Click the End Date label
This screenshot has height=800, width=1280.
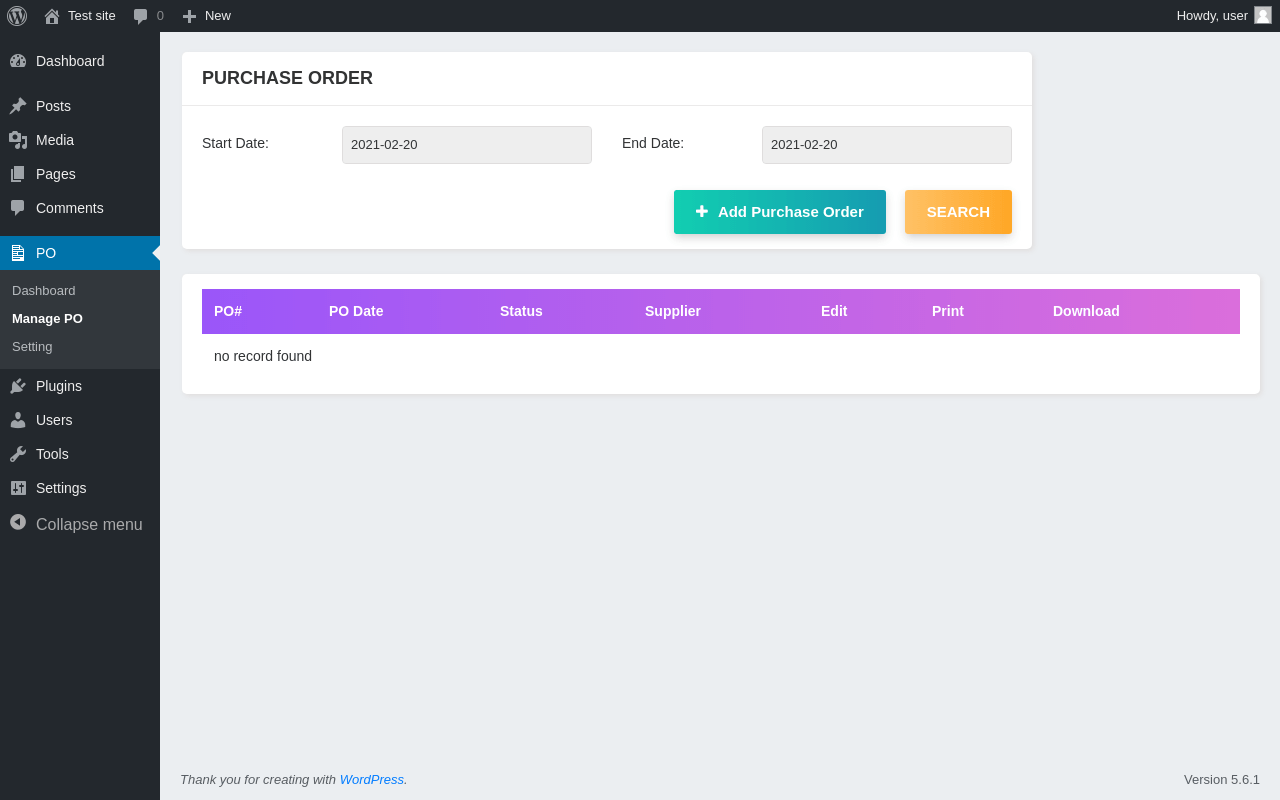(653, 143)
